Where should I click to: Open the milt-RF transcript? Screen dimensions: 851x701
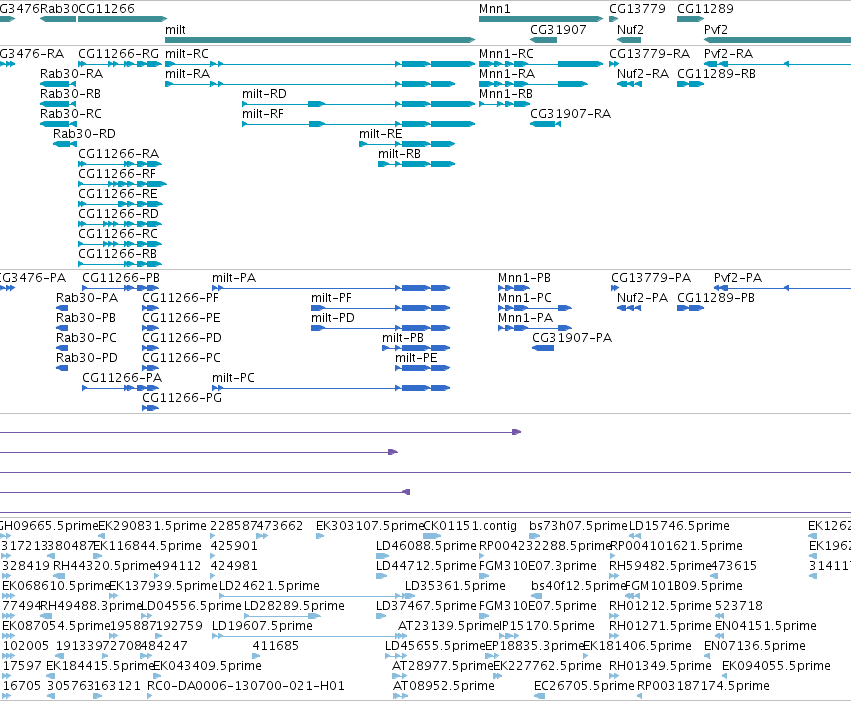click(358, 124)
